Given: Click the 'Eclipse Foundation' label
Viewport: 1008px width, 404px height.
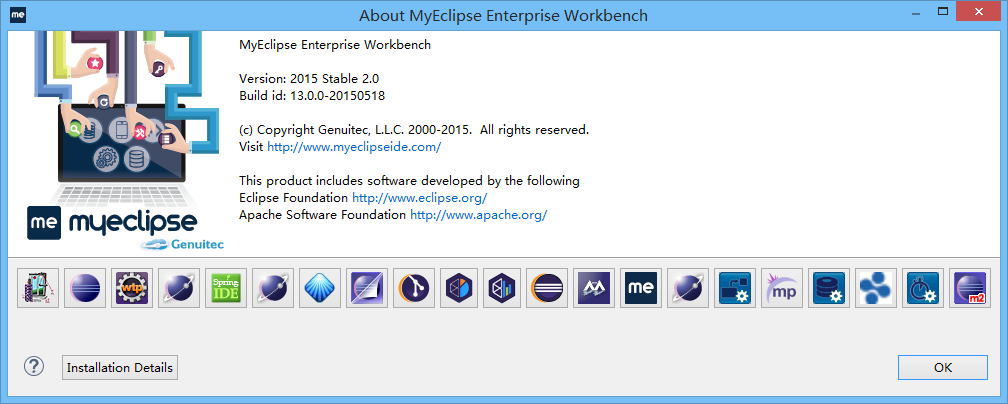Looking at the screenshot, I should [x=294, y=197].
